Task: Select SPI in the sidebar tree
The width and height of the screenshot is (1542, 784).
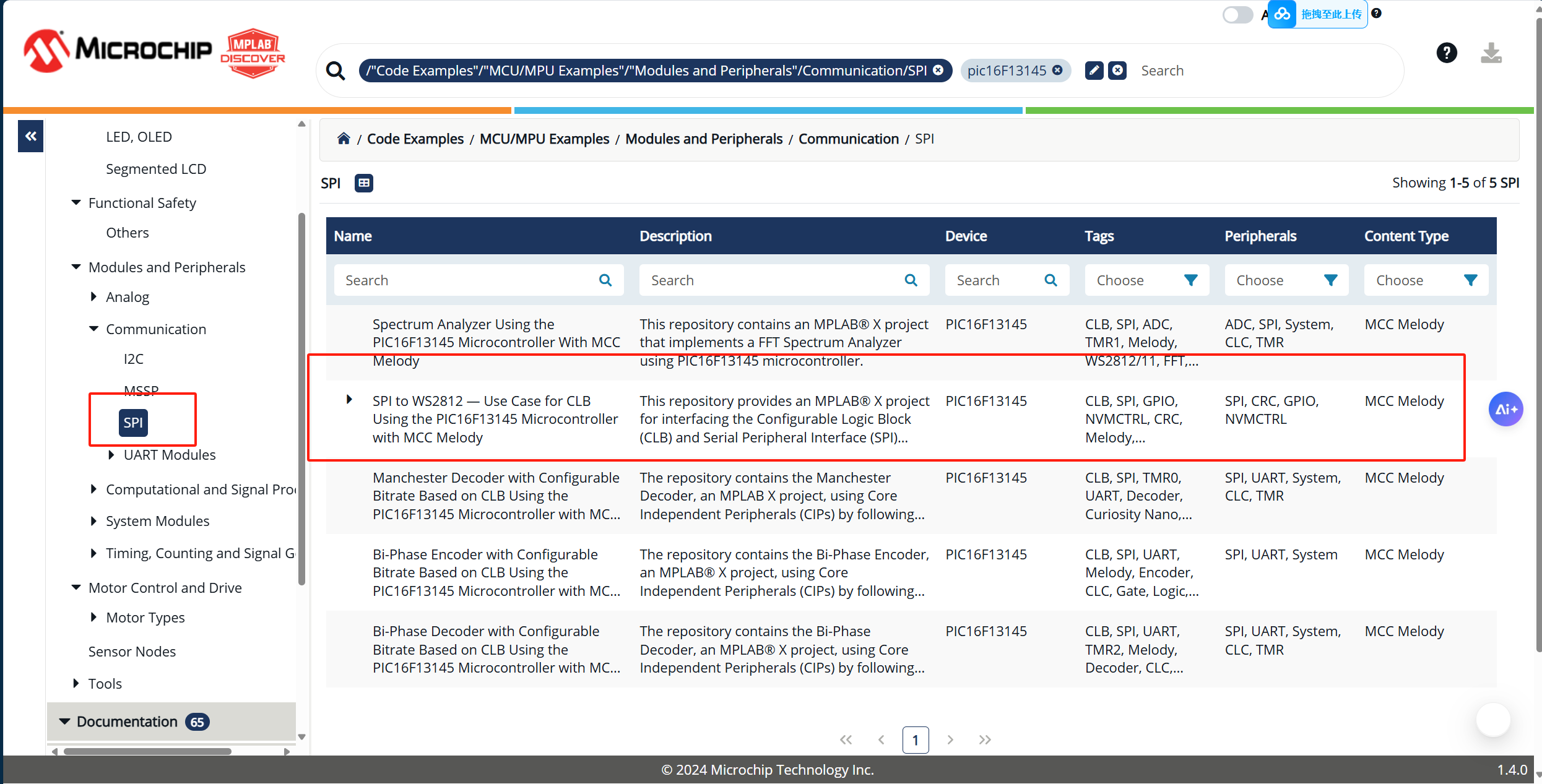Action: tap(133, 423)
